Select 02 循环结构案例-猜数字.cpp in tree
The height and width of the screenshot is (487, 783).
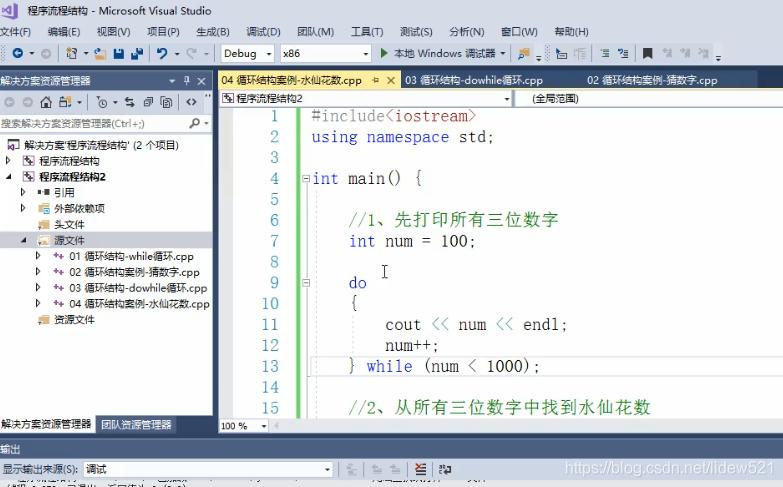tap(134, 272)
